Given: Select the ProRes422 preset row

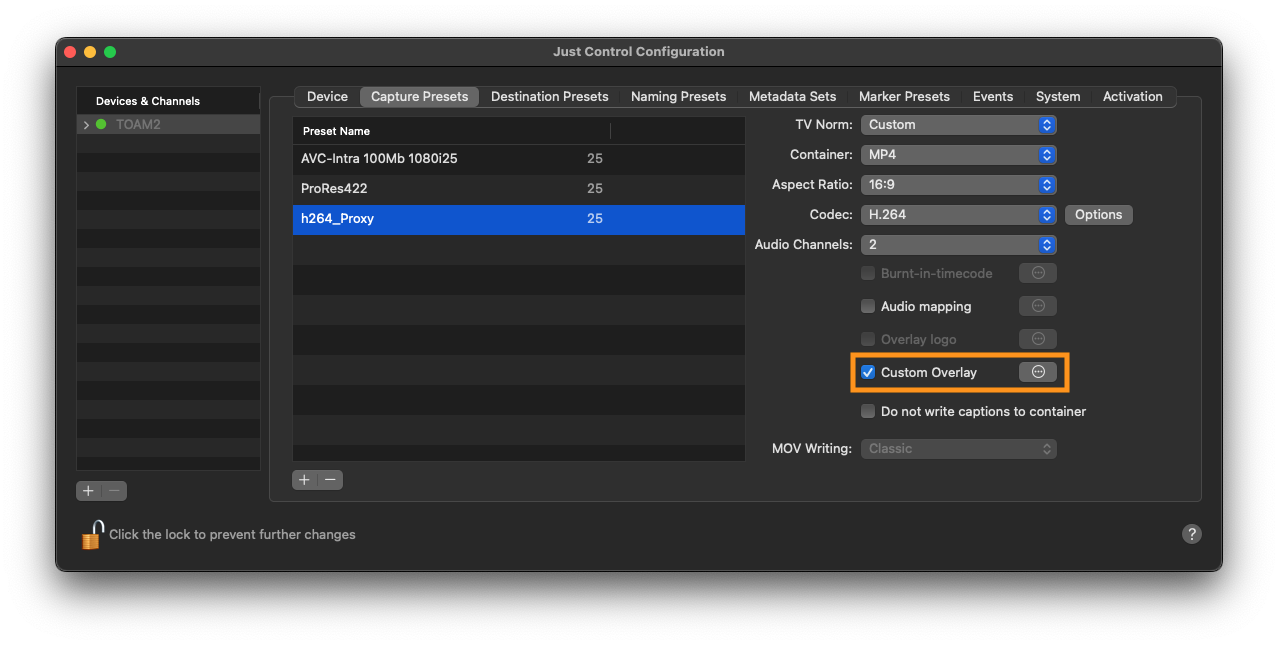Looking at the screenshot, I should pos(518,189).
